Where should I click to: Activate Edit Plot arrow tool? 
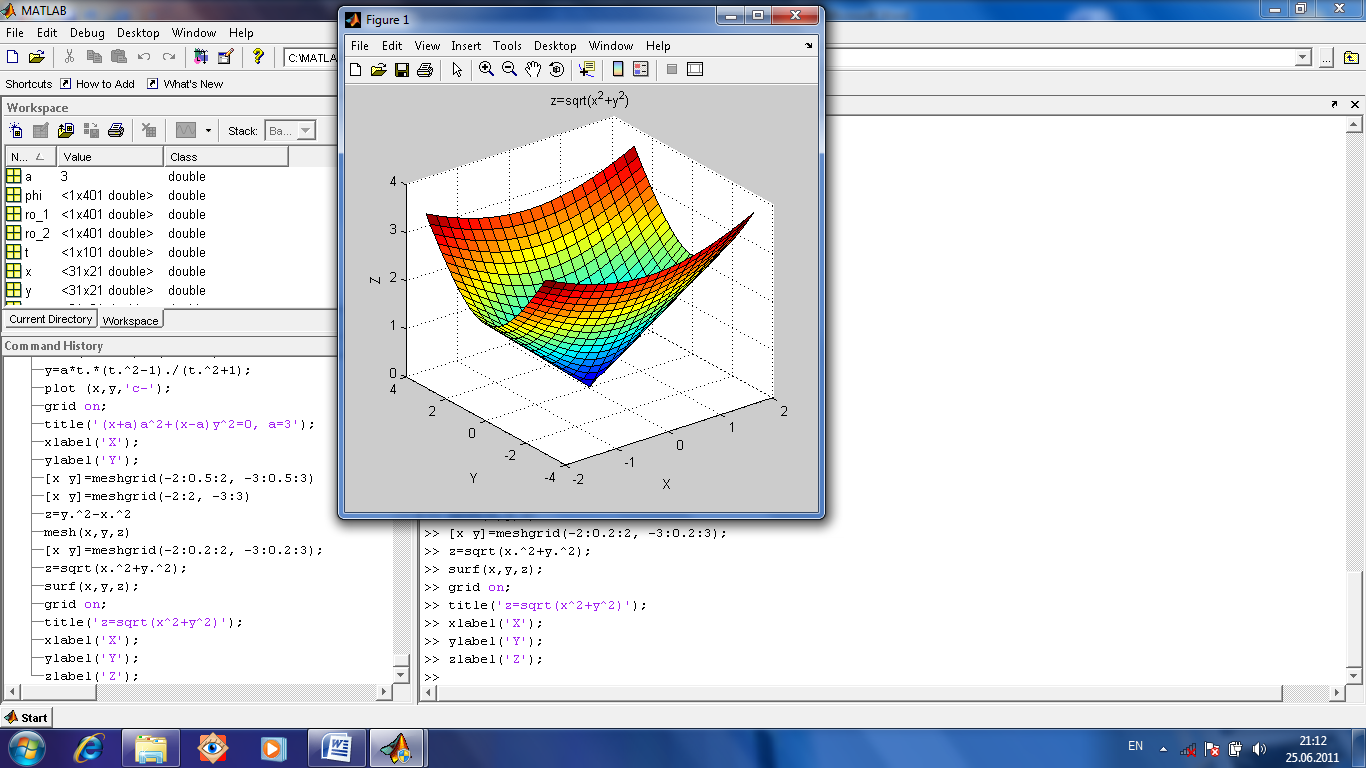click(457, 69)
